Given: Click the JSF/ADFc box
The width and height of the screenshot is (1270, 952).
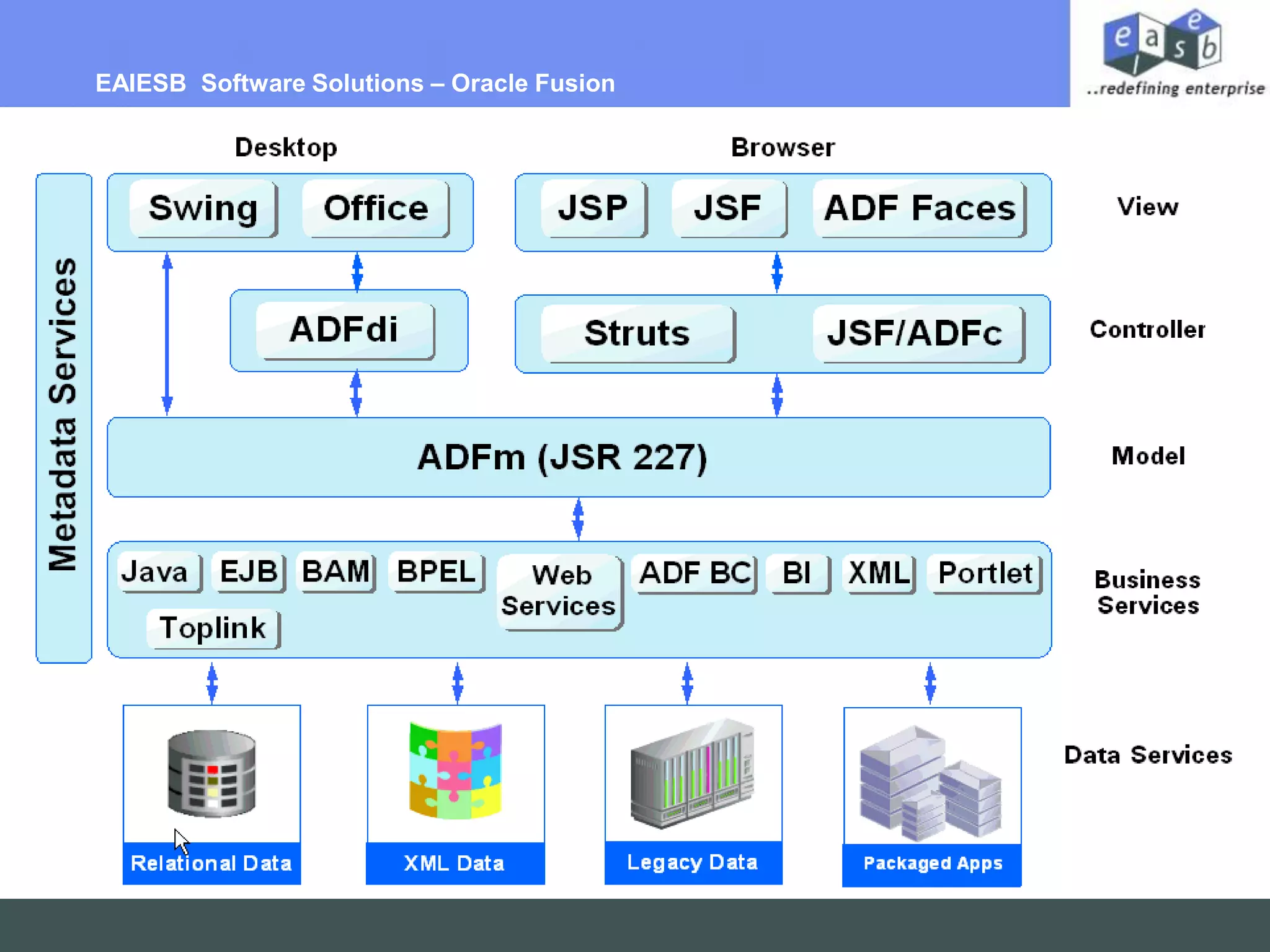Looking at the screenshot, I should 917,333.
